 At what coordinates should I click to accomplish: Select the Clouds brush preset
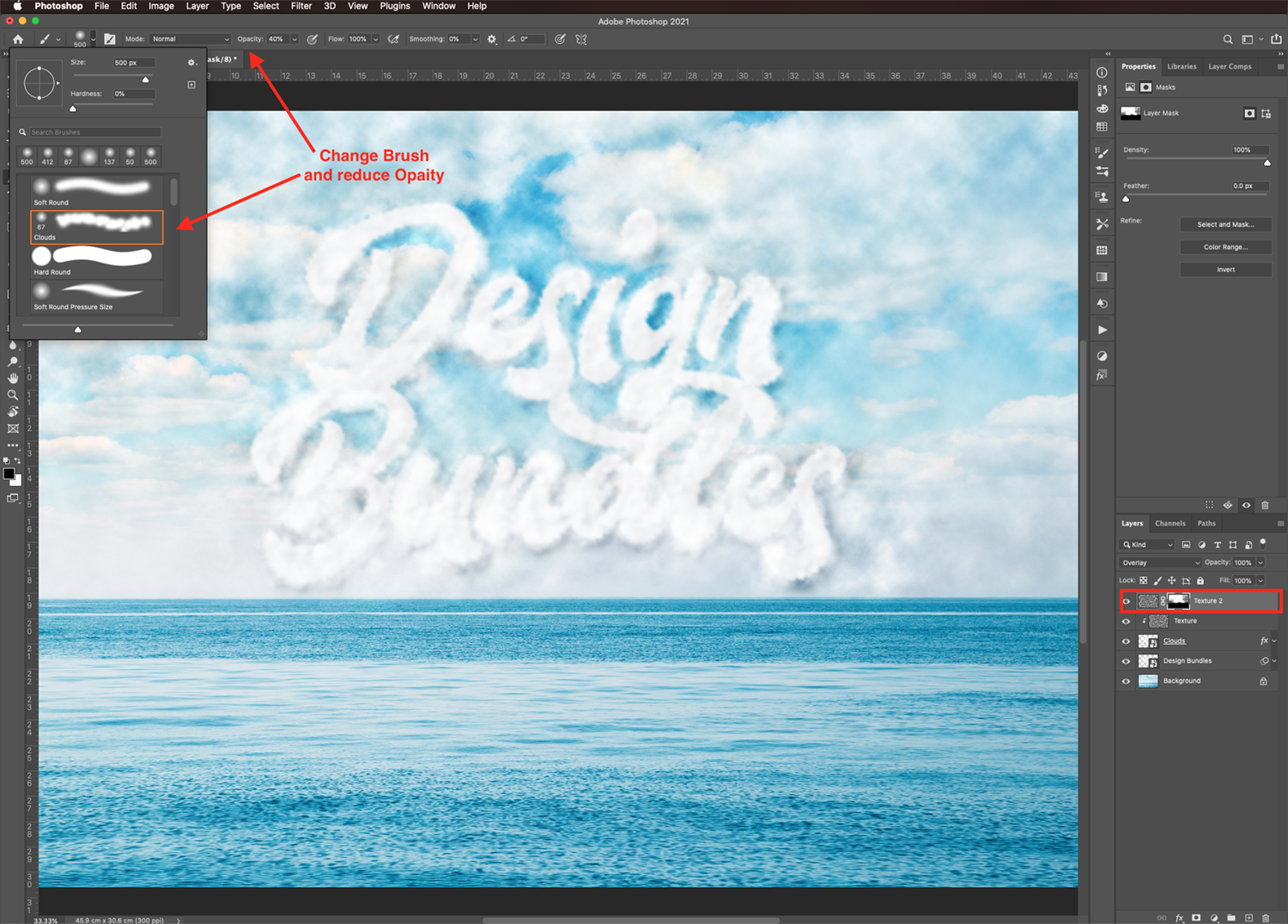click(97, 228)
